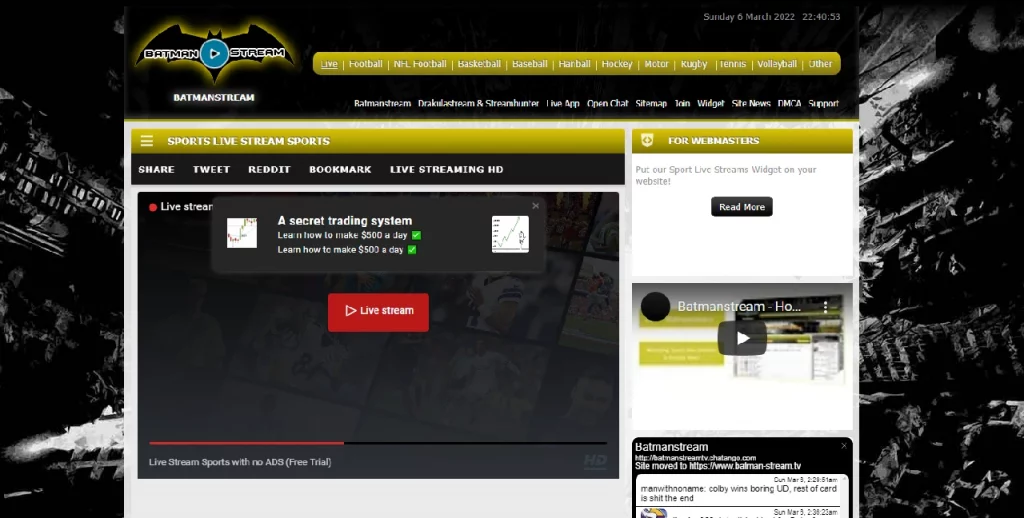
Task: Click the red Live stream button
Action: (378, 312)
